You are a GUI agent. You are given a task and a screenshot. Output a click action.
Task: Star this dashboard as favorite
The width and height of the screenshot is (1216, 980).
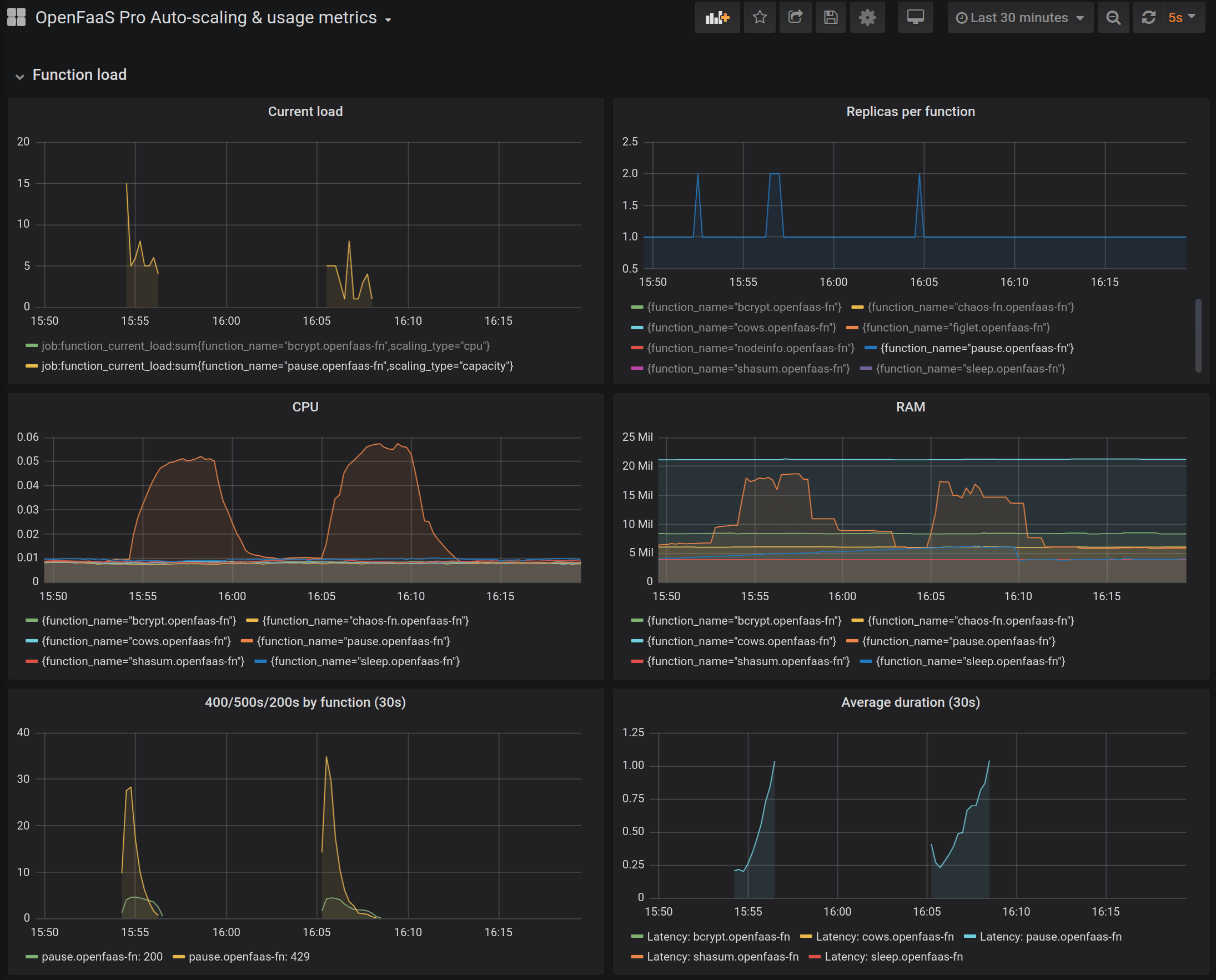(x=759, y=18)
